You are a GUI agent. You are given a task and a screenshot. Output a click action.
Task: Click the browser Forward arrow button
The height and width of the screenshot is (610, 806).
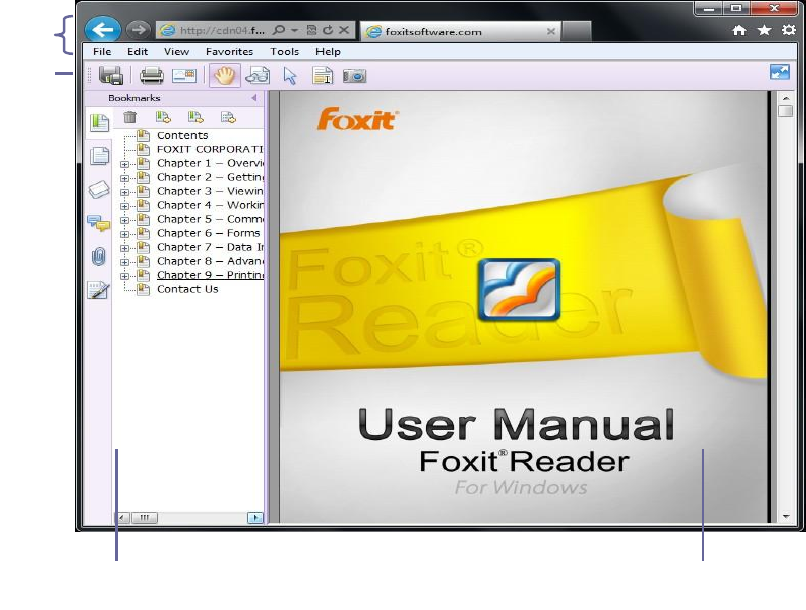[138, 30]
